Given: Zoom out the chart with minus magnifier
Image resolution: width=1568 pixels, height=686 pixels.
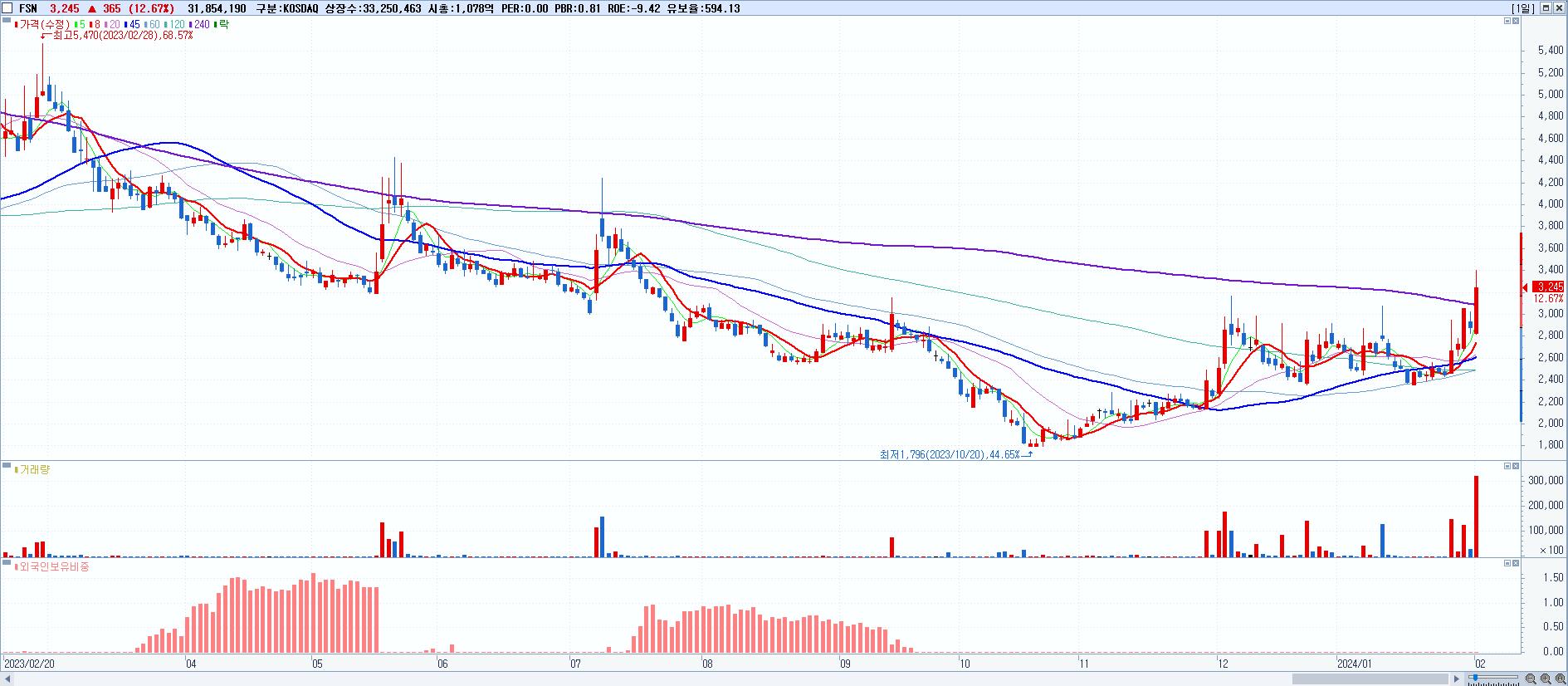Looking at the screenshot, I should (1531, 679).
